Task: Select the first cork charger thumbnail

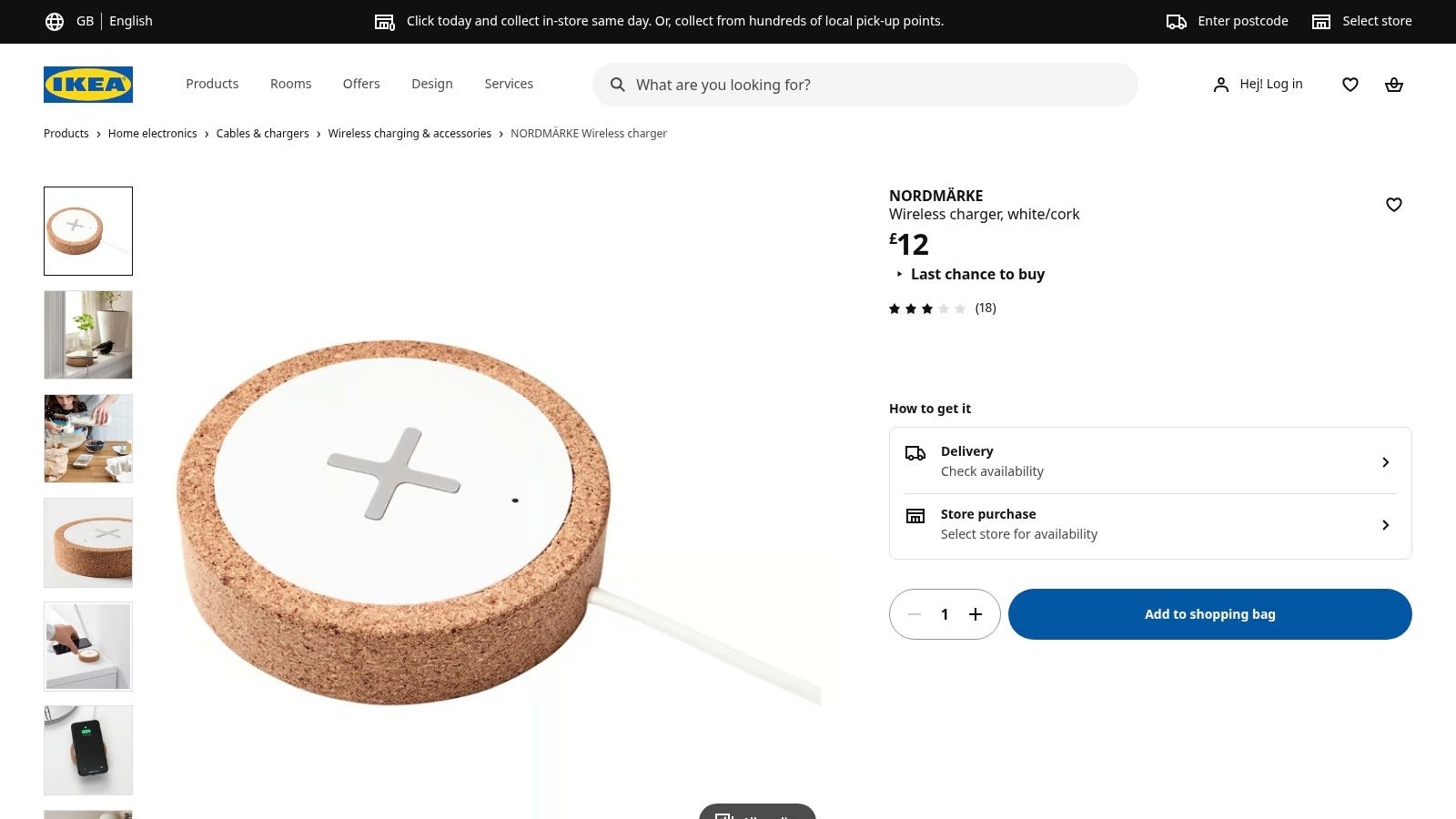Action: pos(87,230)
